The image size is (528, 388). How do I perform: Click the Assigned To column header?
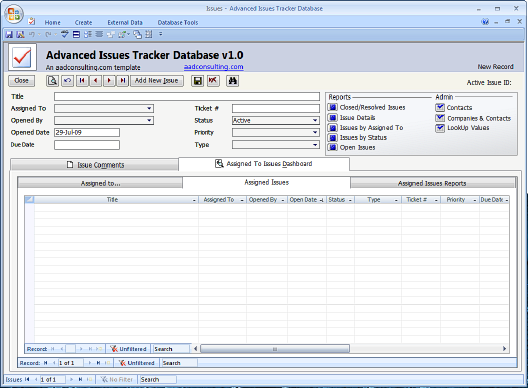223,200
